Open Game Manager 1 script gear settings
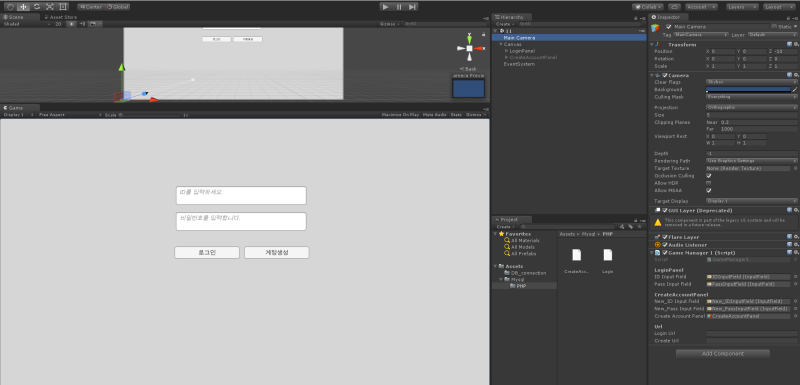This screenshot has height=385, width=800. [796, 252]
